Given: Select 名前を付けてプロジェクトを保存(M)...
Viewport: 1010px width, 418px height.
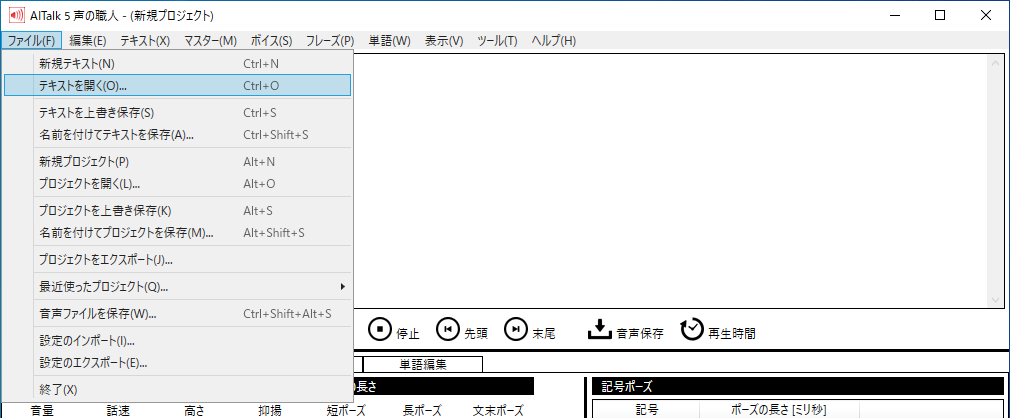Looking at the screenshot, I should coord(177,233).
